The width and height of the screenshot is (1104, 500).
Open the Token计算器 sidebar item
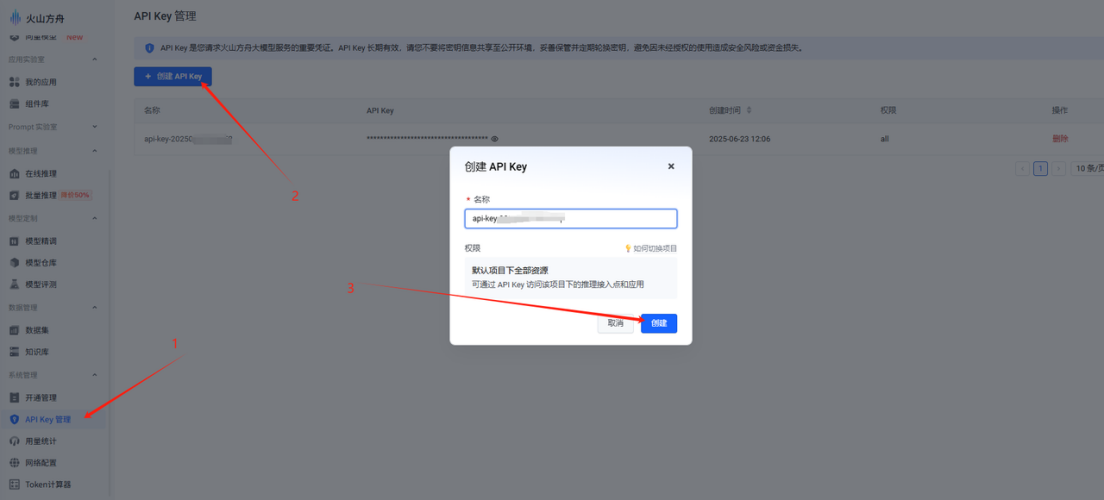[47, 484]
